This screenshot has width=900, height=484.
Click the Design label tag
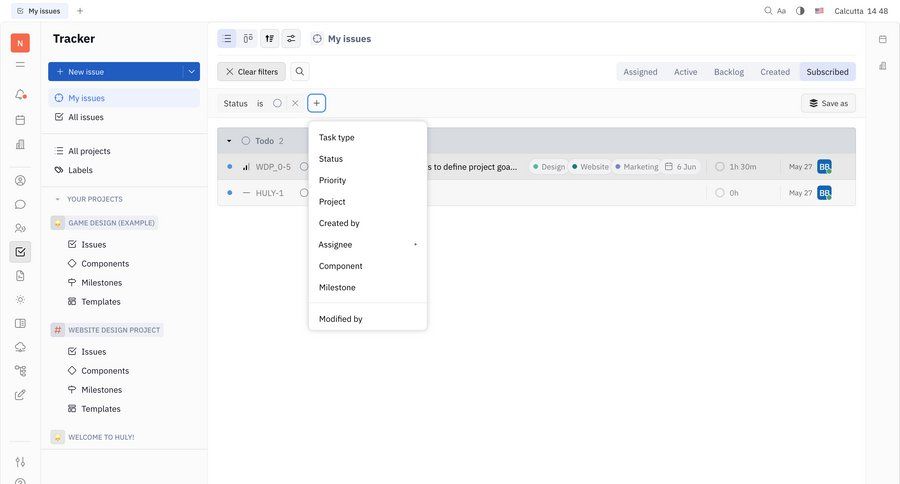[x=549, y=167]
